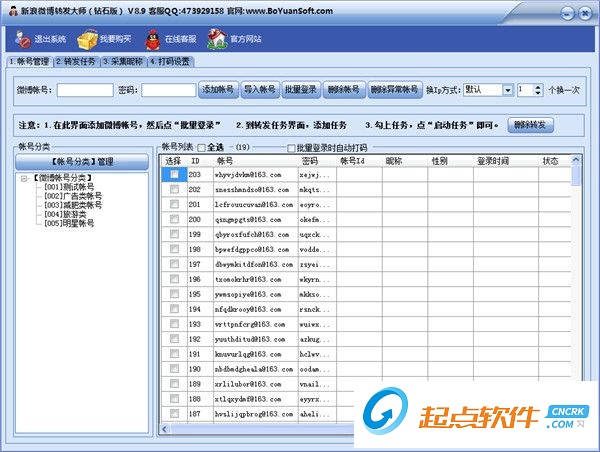Check the box for account ID 199

tap(174, 234)
